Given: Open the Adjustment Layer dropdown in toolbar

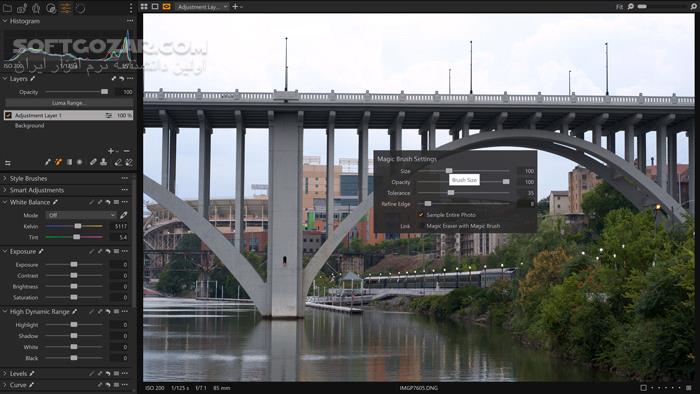Looking at the screenshot, I should 202,7.
